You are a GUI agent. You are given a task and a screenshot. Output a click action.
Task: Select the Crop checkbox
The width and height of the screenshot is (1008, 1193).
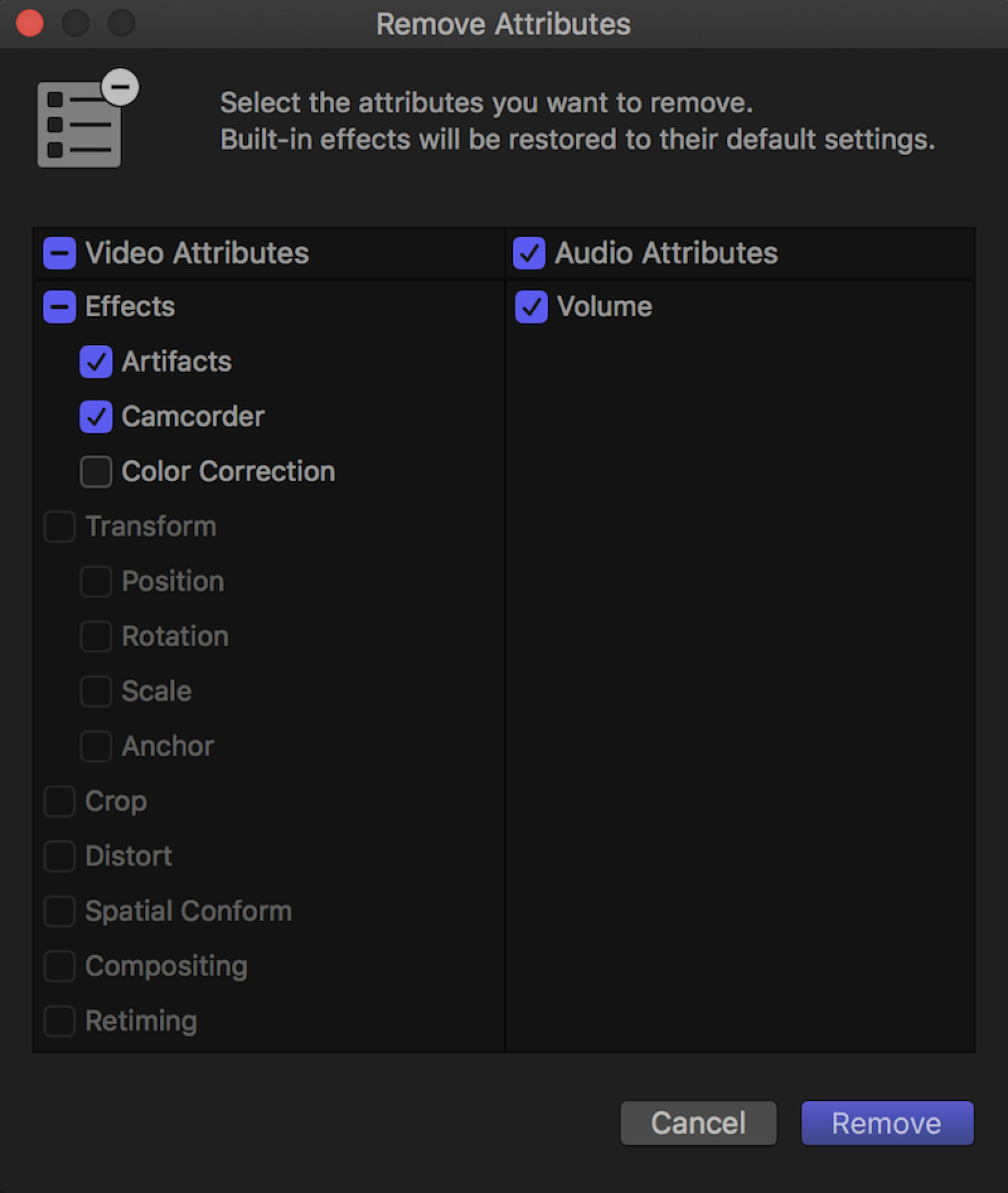(60, 800)
